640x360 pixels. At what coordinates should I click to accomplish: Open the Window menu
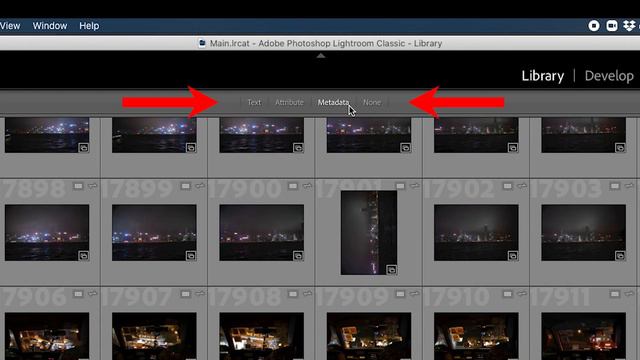(x=50, y=26)
